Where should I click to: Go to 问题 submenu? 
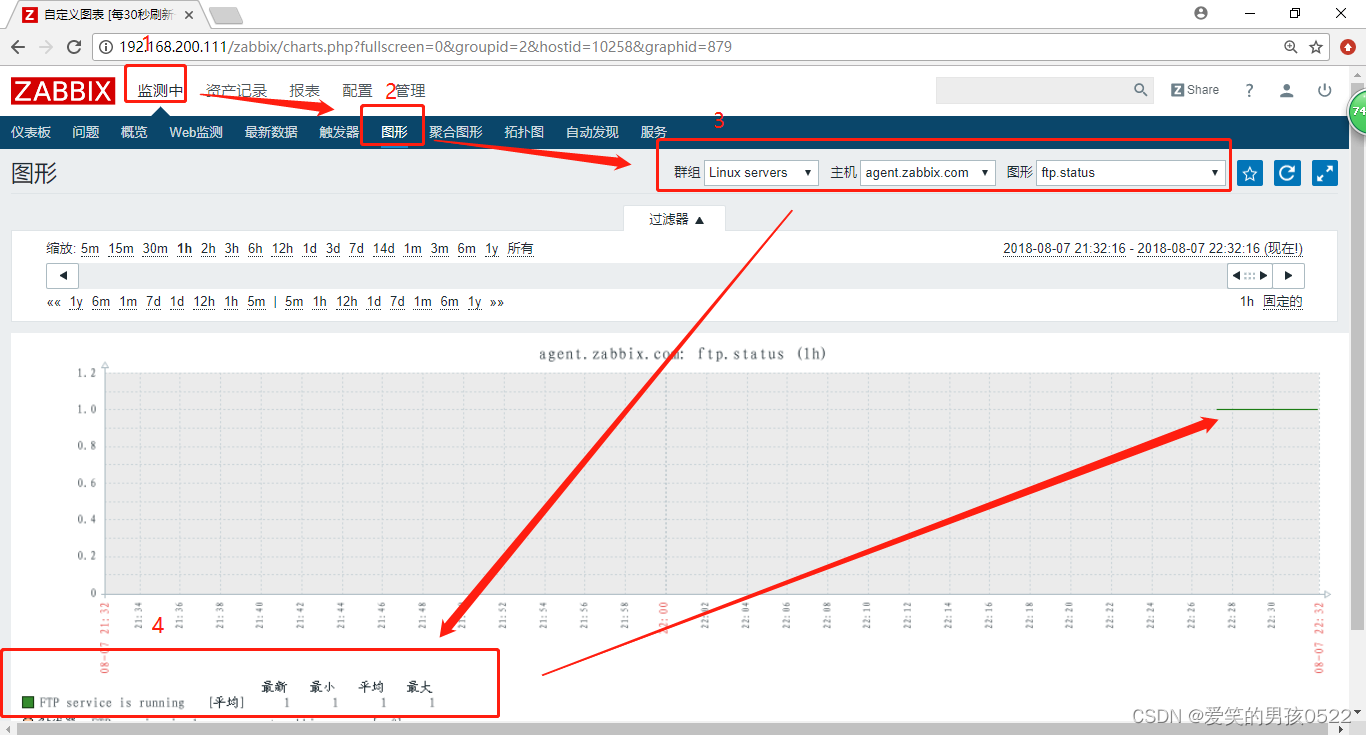click(86, 132)
